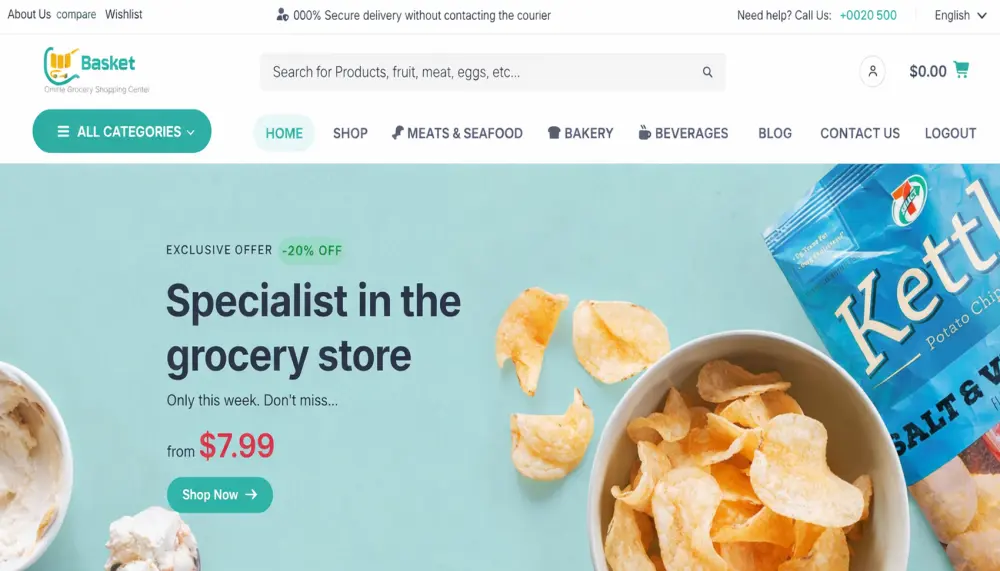Expand the English language dropdown
1000x571 pixels.
click(960, 15)
